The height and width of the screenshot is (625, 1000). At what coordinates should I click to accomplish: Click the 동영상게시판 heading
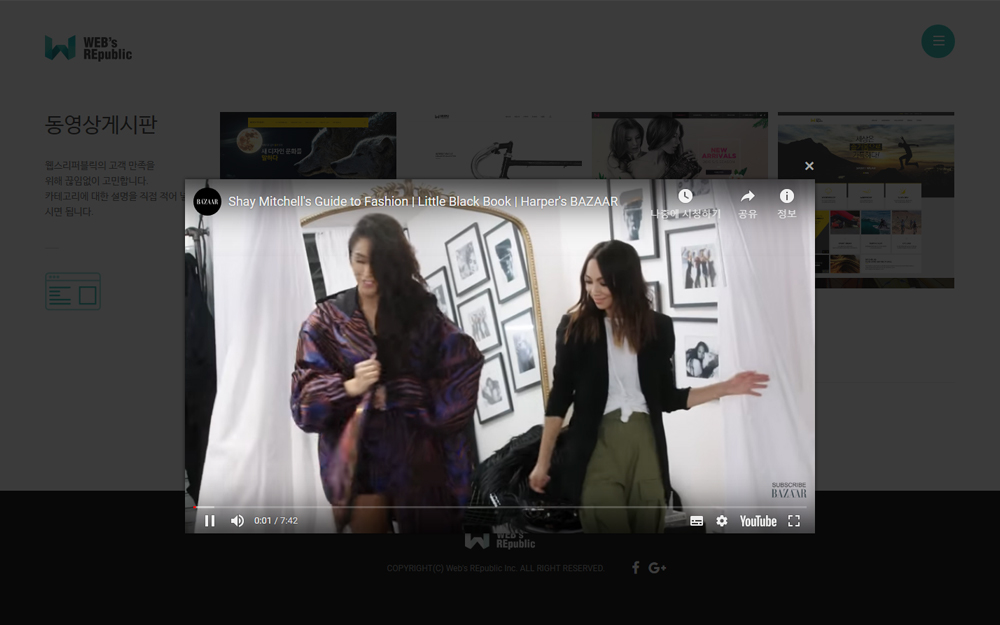coord(101,124)
